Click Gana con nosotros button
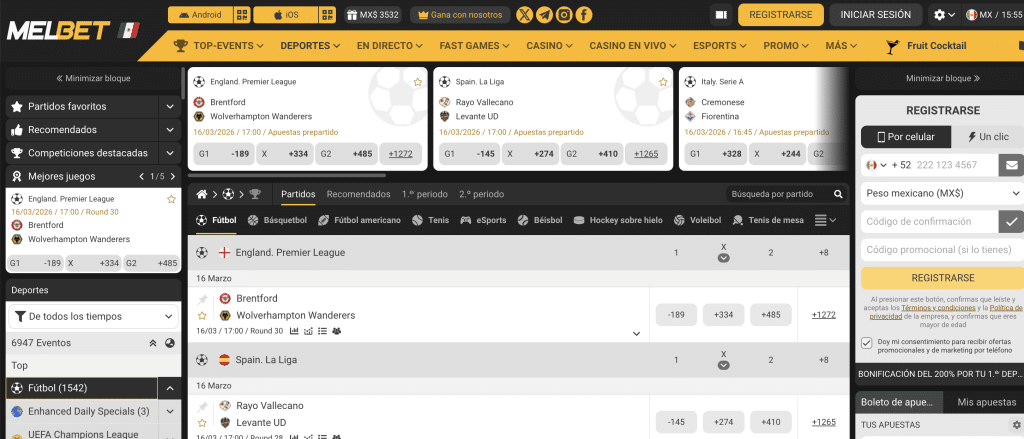Viewport: 1024px width, 439px height. pyautogui.click(x=460, y=14)
